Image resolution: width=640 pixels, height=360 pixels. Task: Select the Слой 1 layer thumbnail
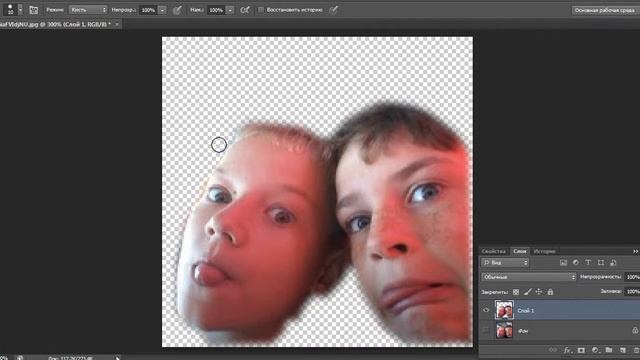click(504, 310)
